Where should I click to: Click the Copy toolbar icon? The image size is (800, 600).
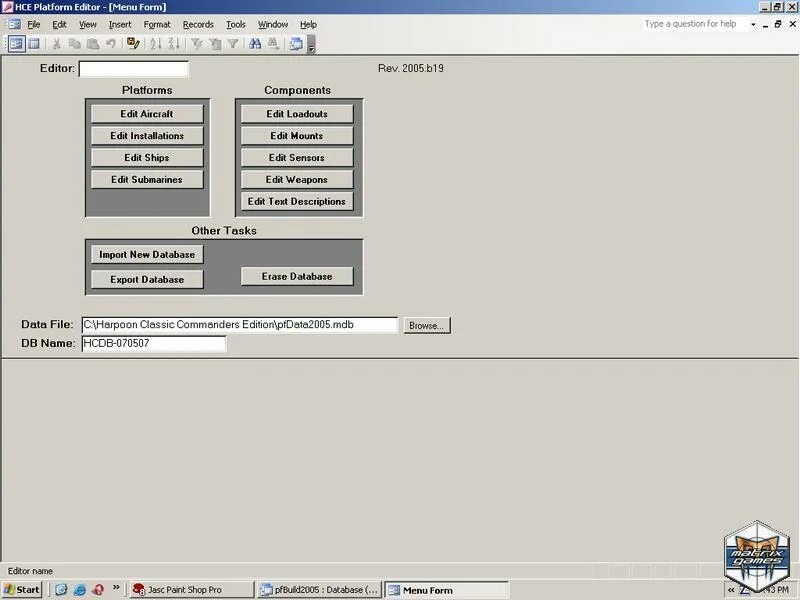pos(74,44)
